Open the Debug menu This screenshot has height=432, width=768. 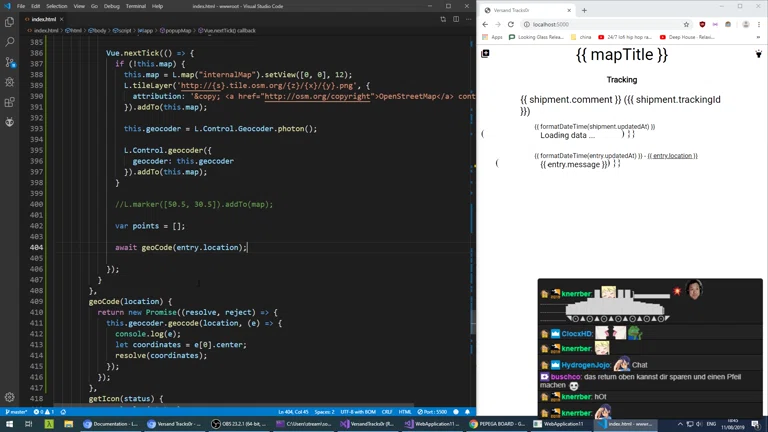(x=112, y=6)
